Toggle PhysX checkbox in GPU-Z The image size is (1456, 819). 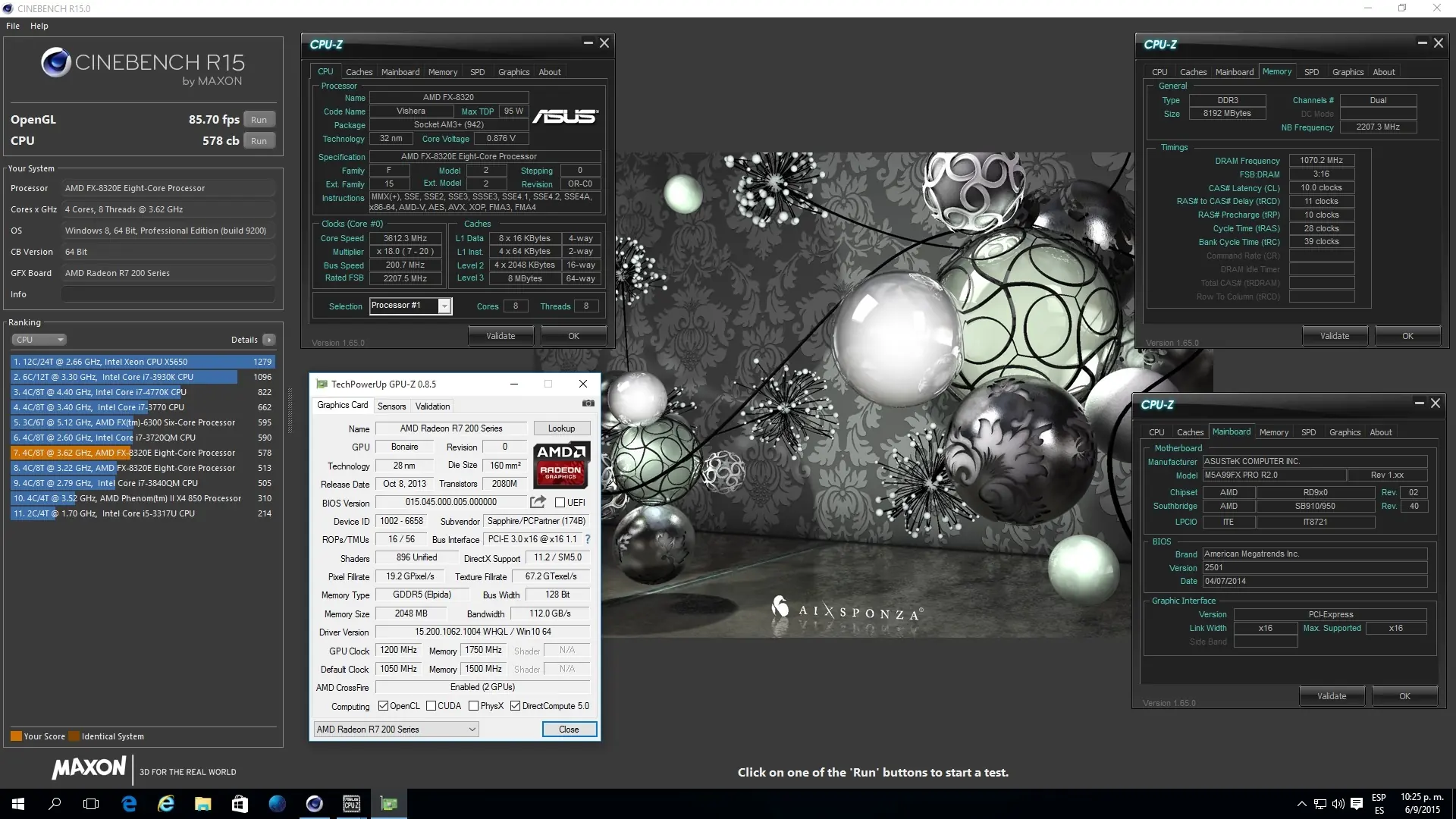pyautogui.click(x=473, y=706)
